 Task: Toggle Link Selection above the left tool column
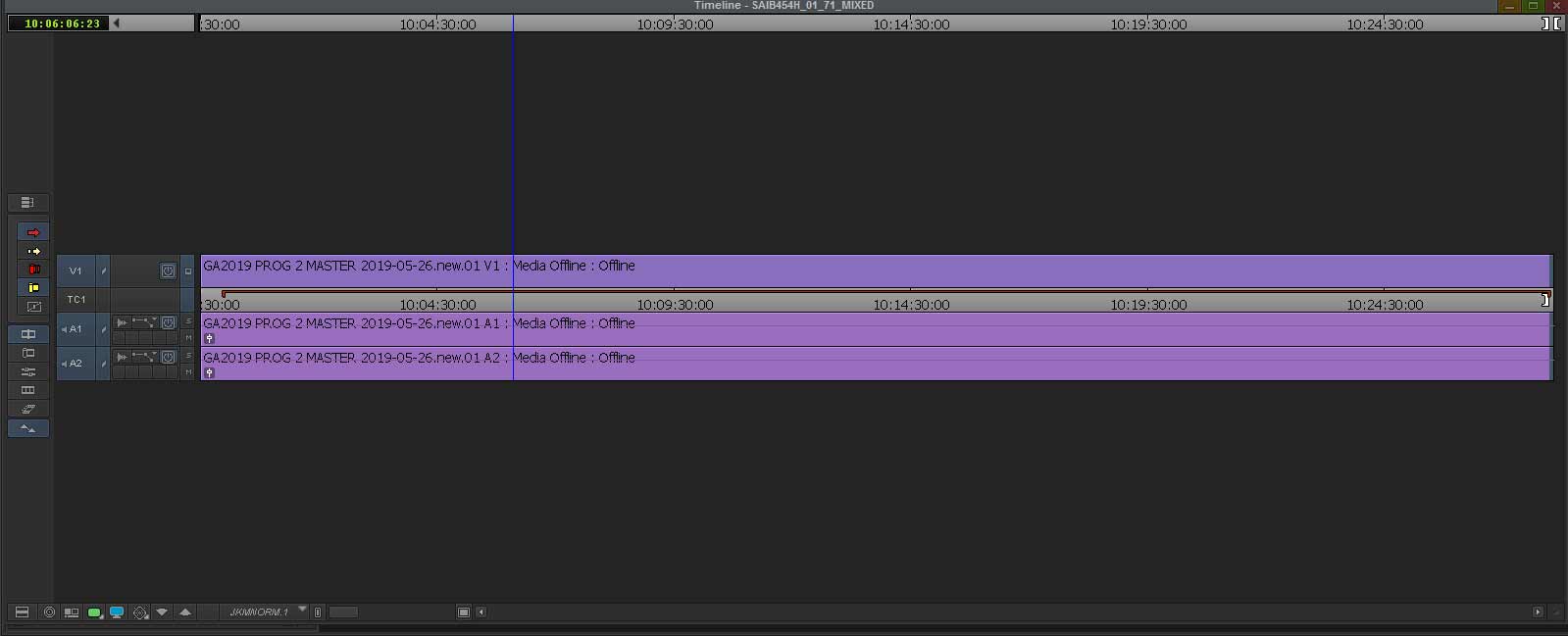[x=27, y=203]
